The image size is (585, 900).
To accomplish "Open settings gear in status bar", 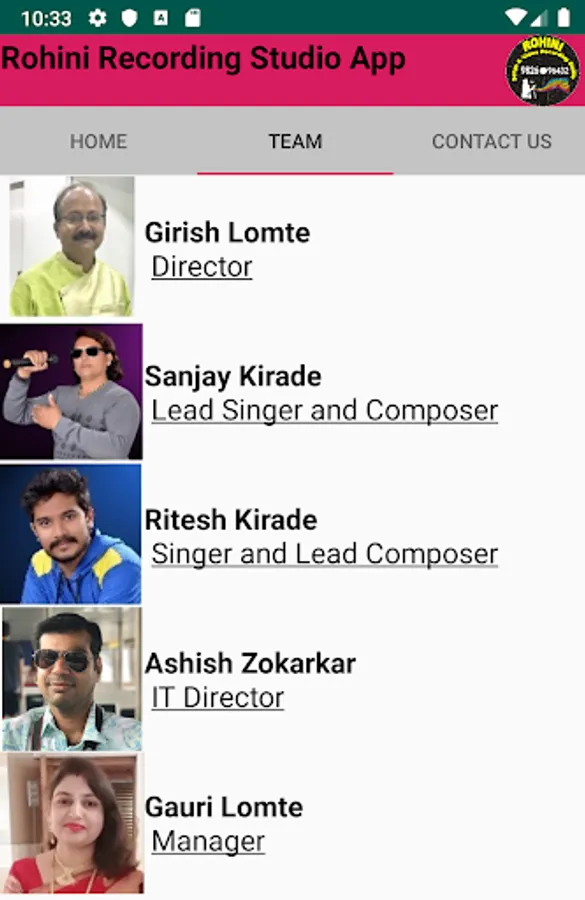I will tap(98, 18).
